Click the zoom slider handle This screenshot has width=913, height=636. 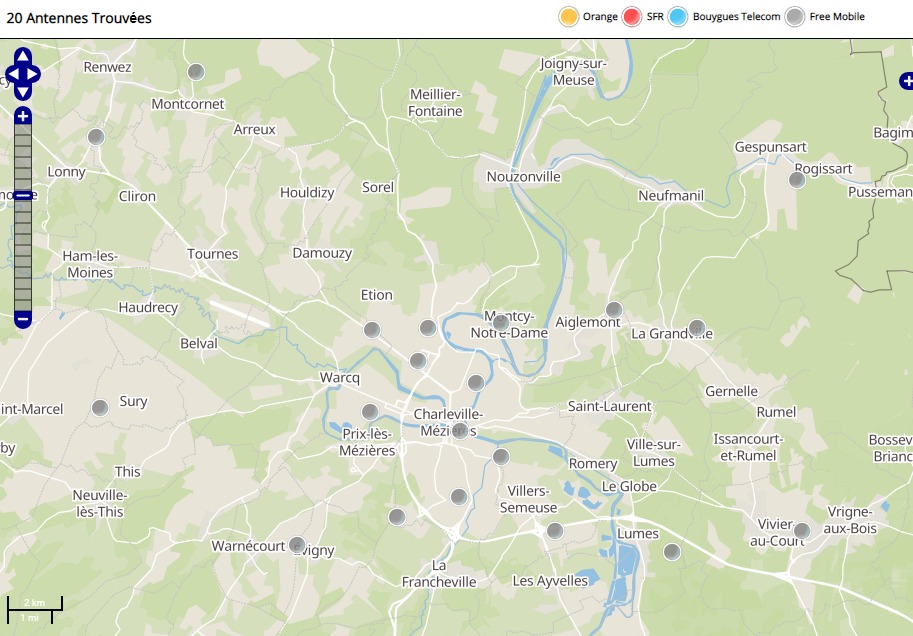pyautogui.click(x=23, y=195)
